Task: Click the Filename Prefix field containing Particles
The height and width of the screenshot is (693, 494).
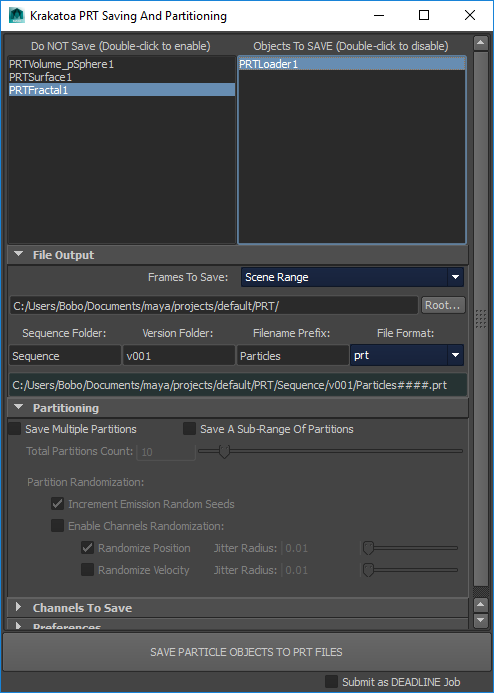Action: tap(293, 355)
